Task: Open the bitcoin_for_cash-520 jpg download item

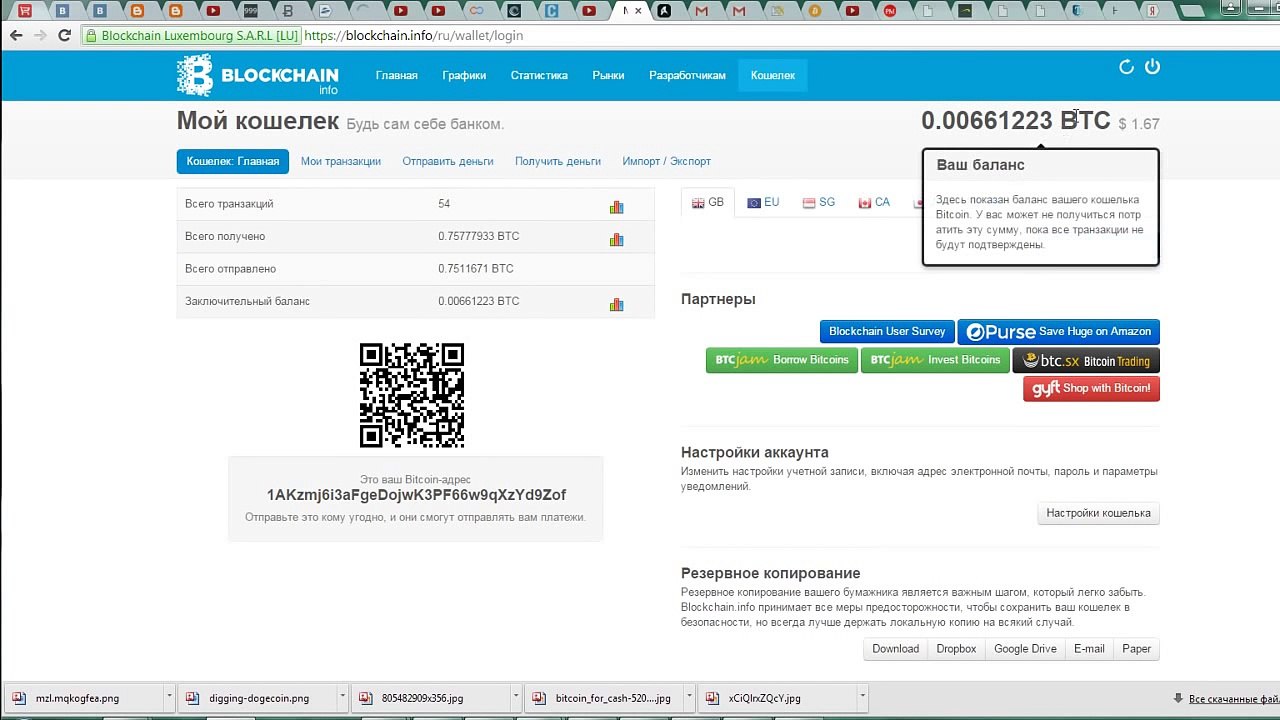Action: (x=603, y=698)
